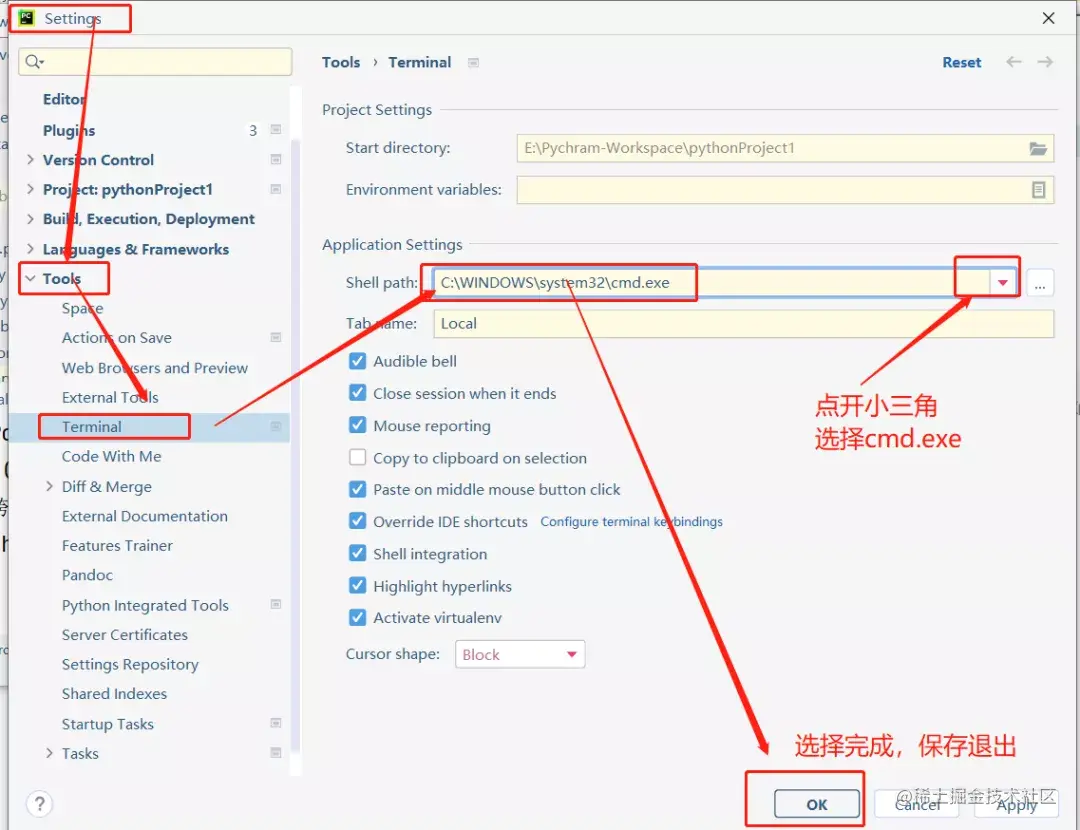Open the help question mark icon
This screenshot has height=830, width=1080.
point(40,804)
